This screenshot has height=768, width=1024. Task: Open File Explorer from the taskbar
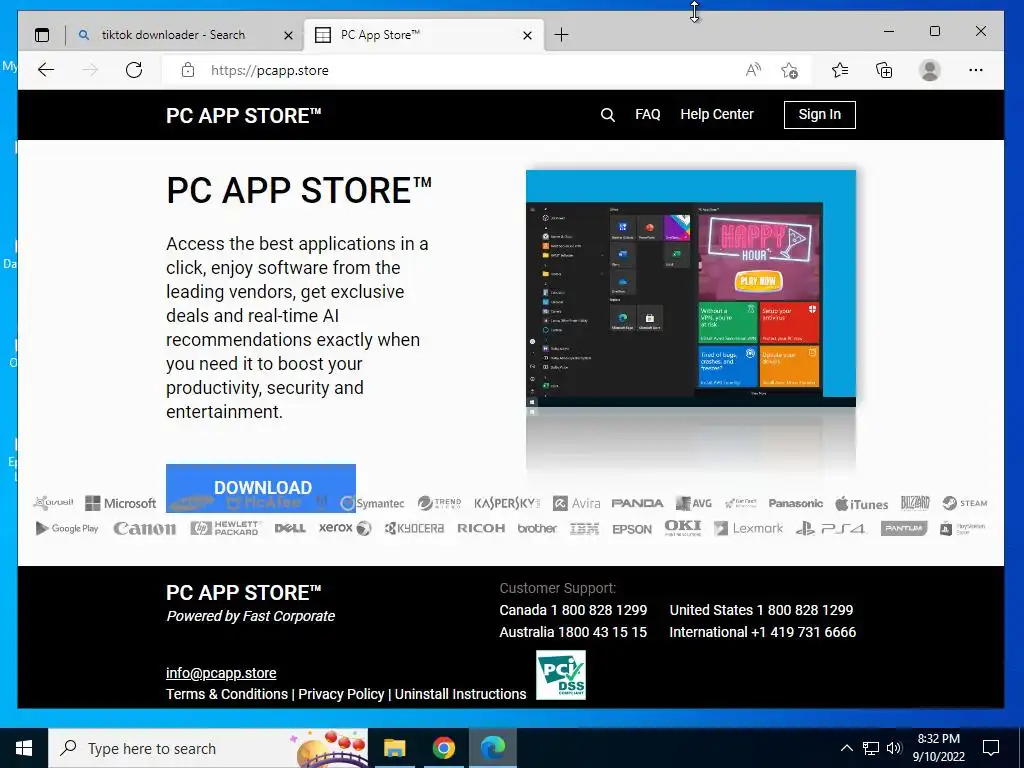(394, 748)
